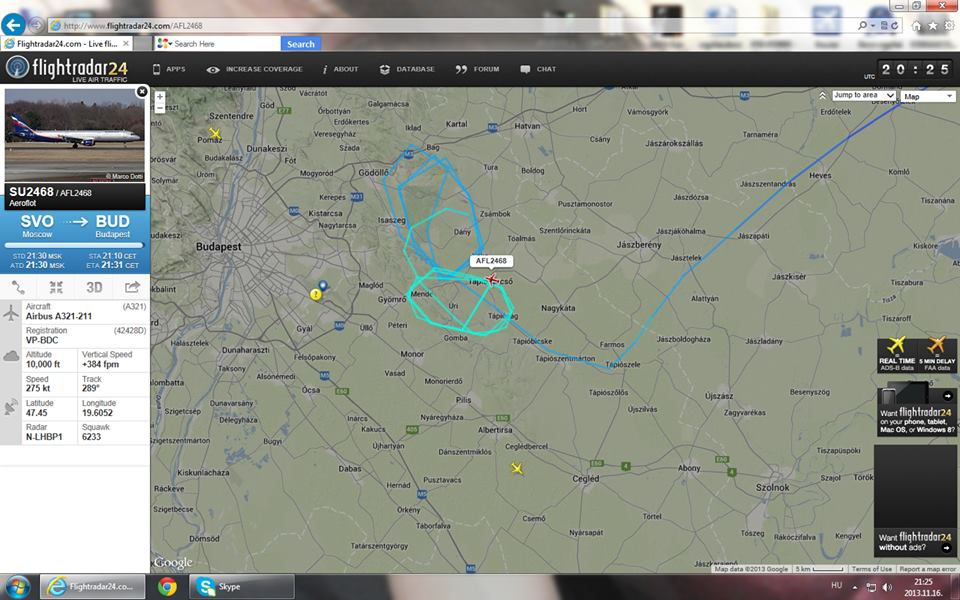Click the share flight arrow icon
Viewport: 960px width, 600px height.
tap(131, 287)
